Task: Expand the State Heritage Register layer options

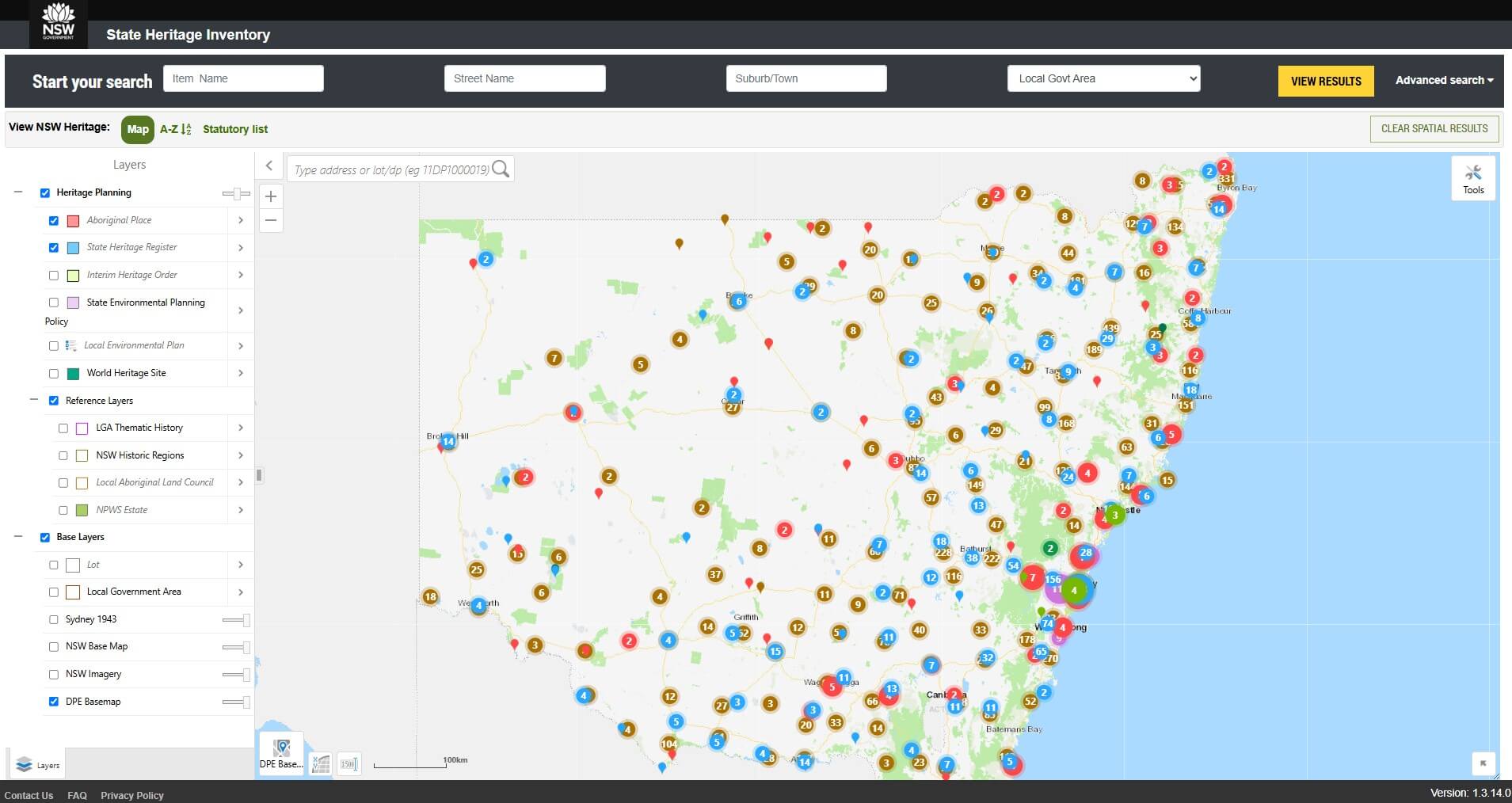Action: pyautogui.click(x=241, y=247)
